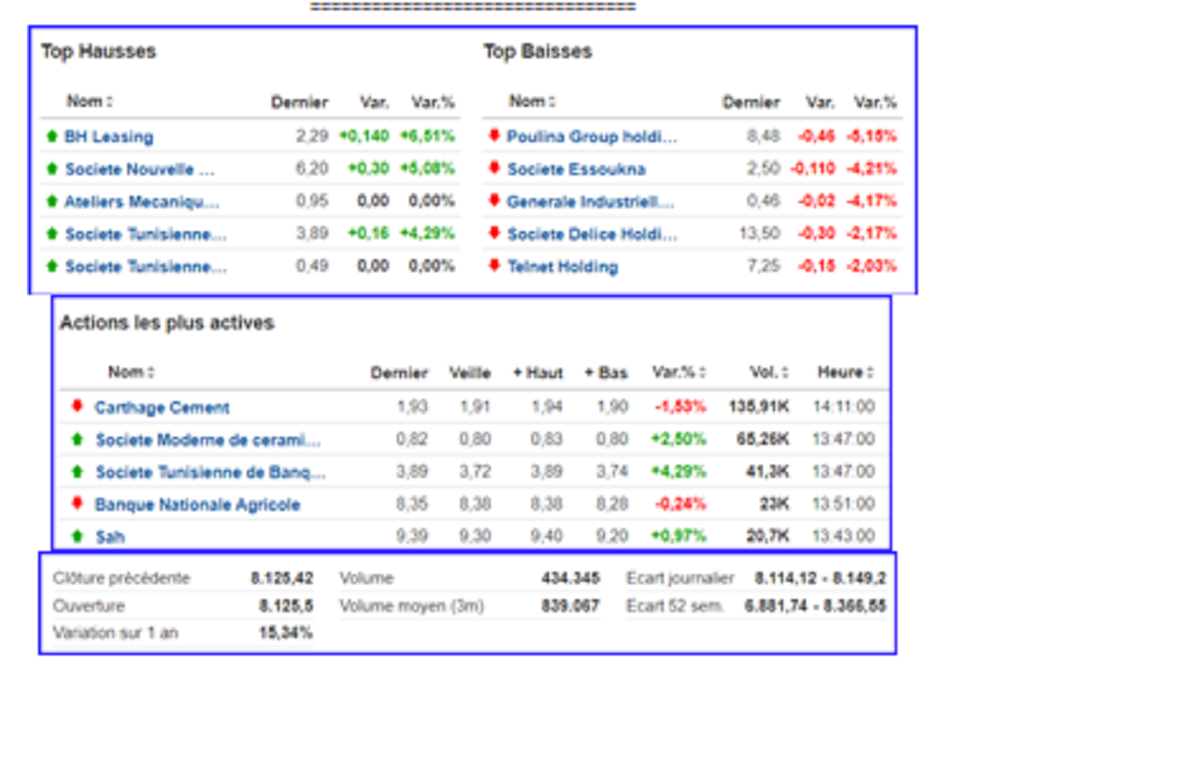Screen dimensions: 1200x762
Task: Click green up arrow beside Sah
Action: 77,536
